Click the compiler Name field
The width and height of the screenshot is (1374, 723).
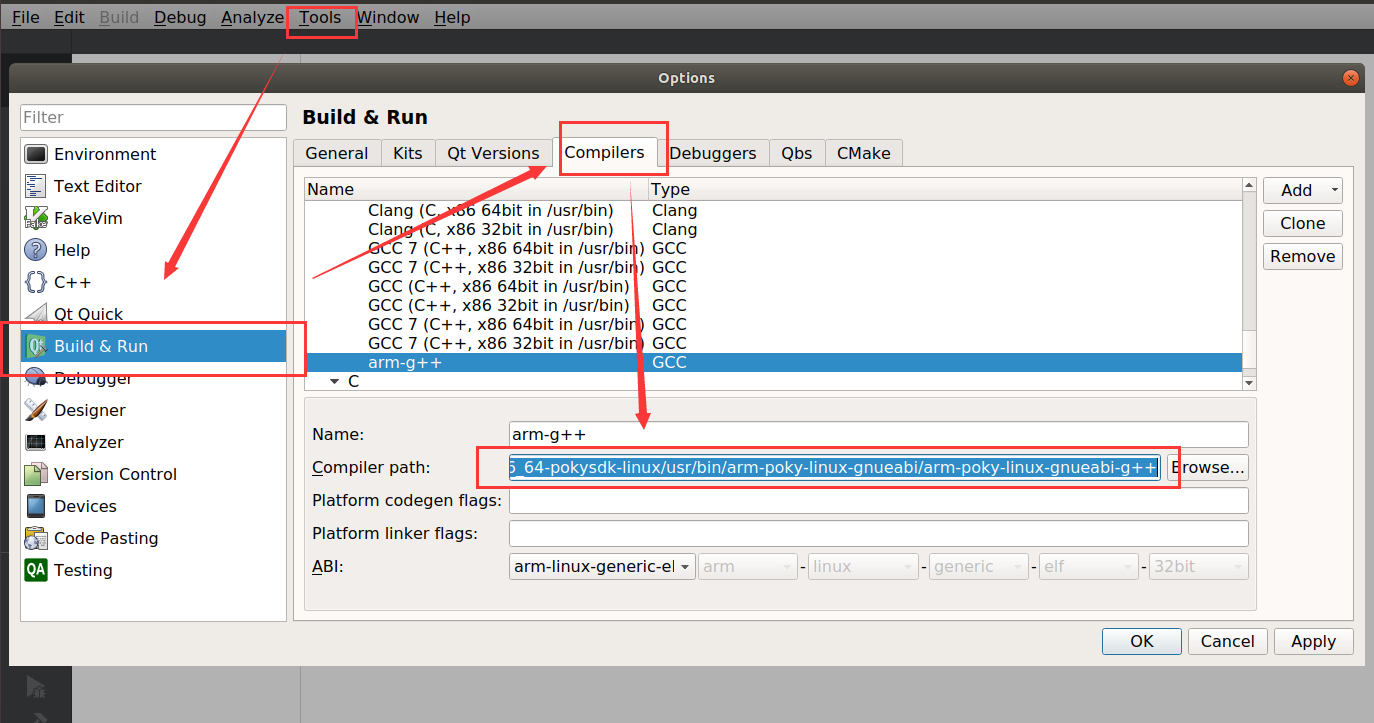tap(879, 434)
